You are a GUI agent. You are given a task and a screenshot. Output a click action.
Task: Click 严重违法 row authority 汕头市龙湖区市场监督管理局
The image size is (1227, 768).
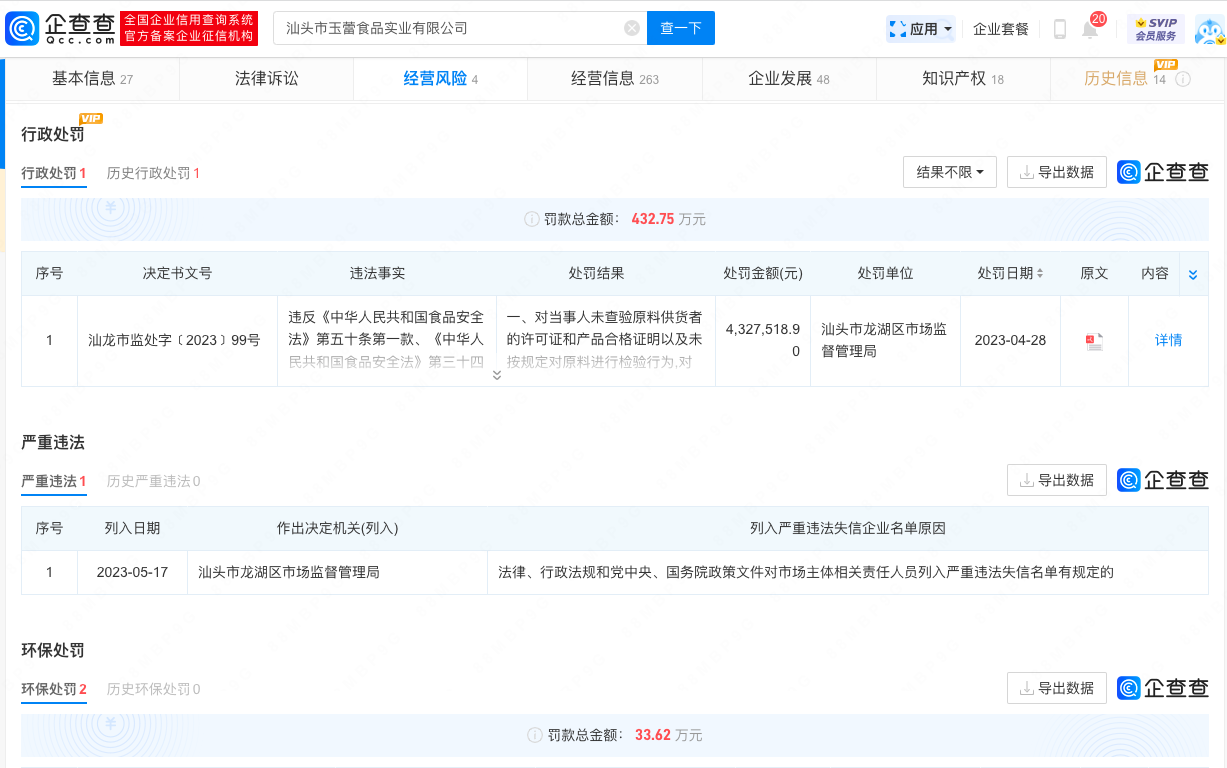point(289,573)
